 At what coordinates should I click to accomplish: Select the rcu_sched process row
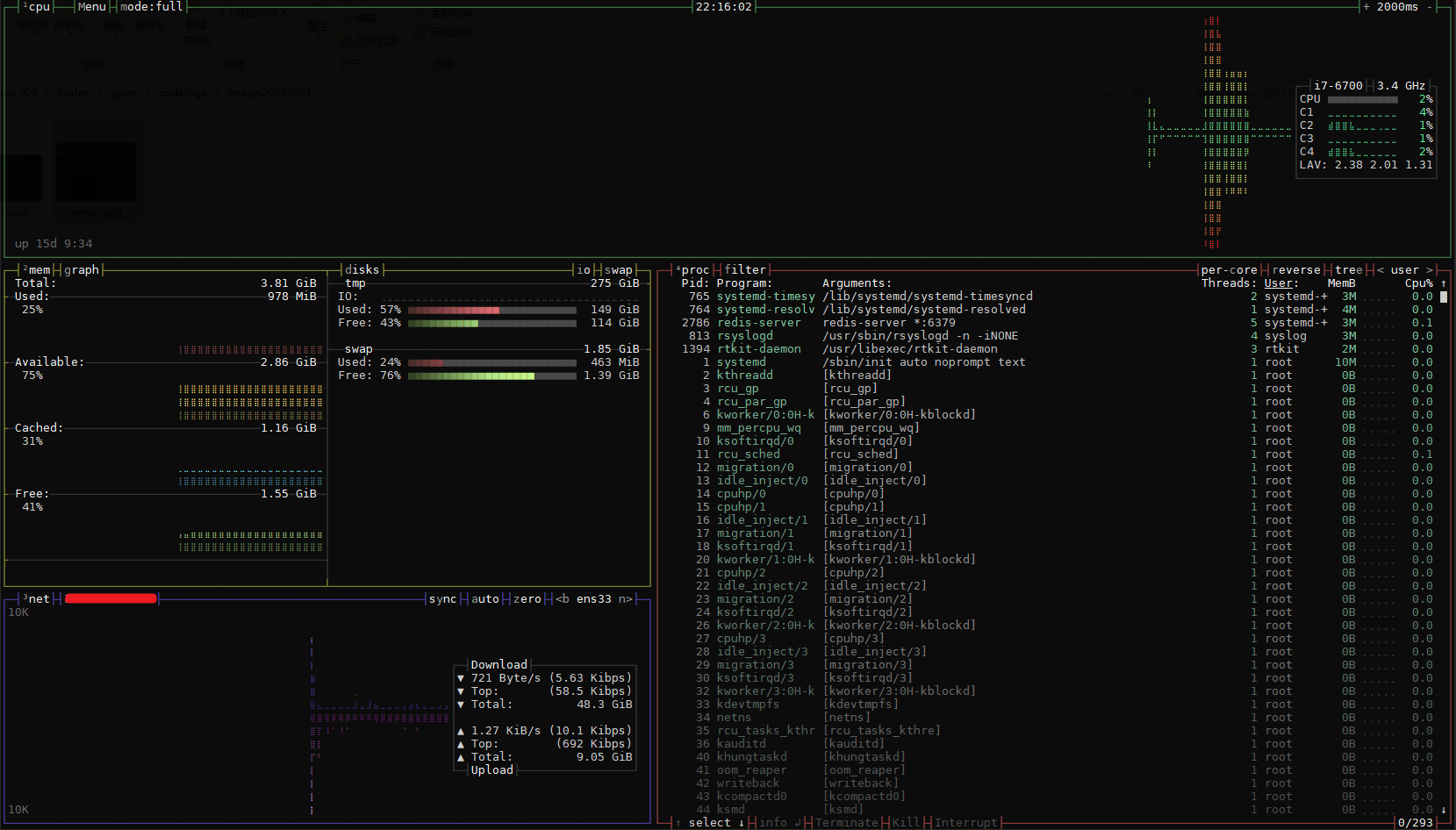[1057, 454]
